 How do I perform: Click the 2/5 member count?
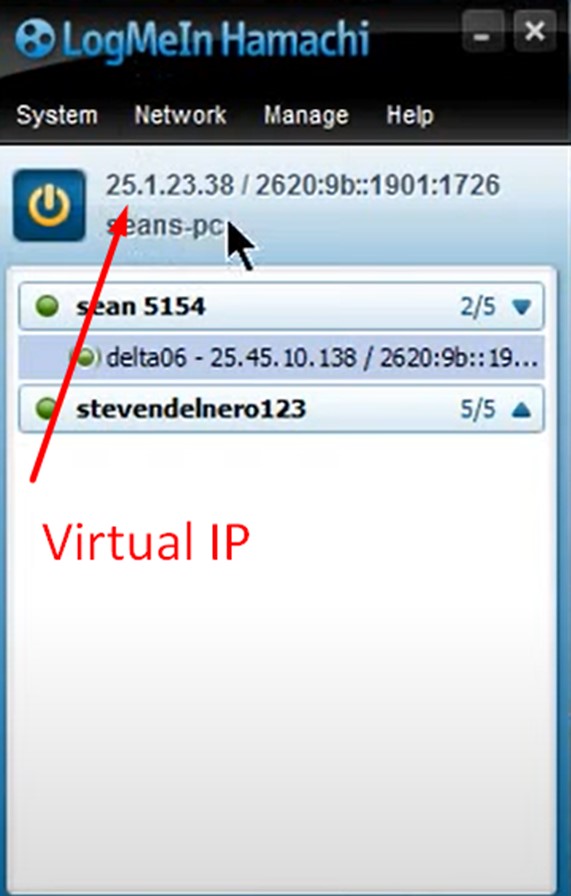pyautogui.click(x=478, y=307)
